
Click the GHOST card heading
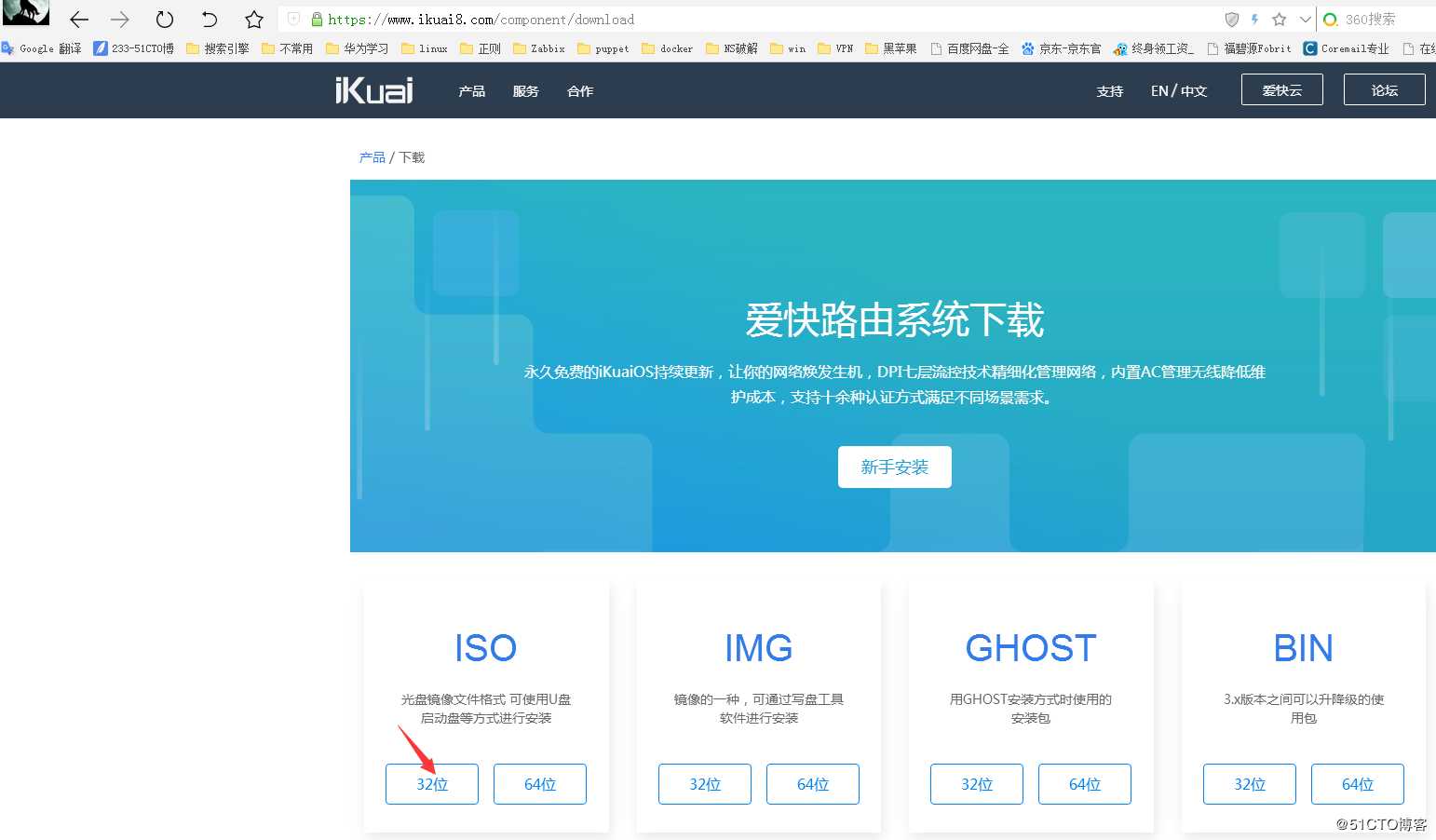point(1031,648)
